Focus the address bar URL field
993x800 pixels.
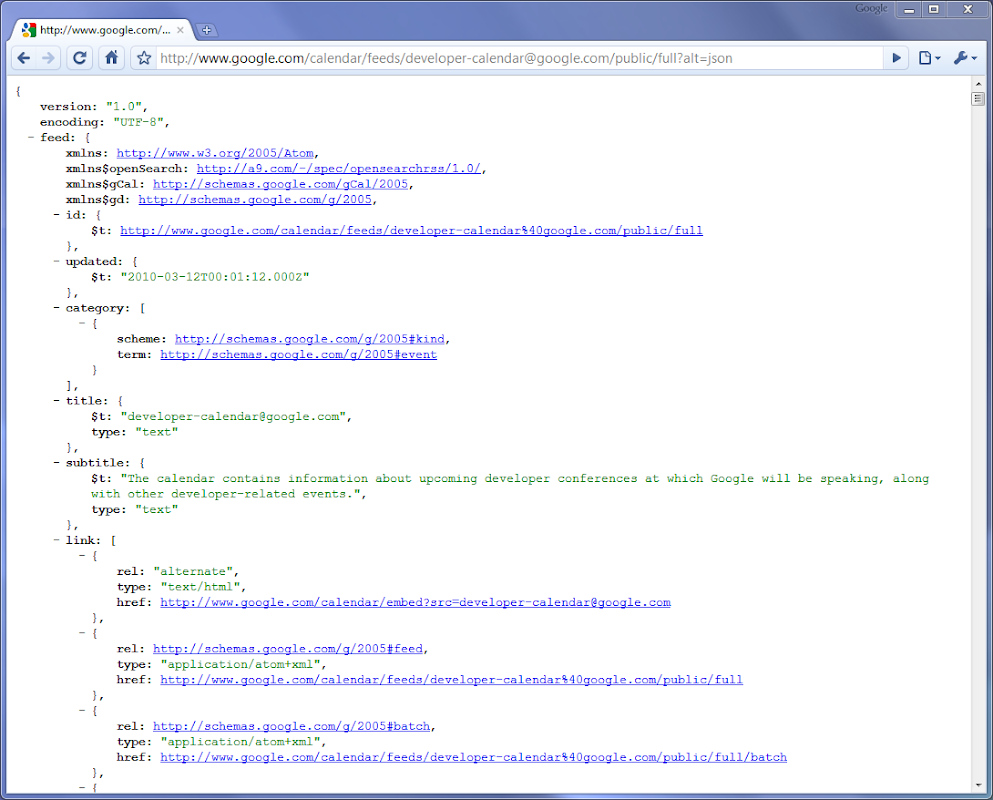pyautogui.click(x=518, y=58)
